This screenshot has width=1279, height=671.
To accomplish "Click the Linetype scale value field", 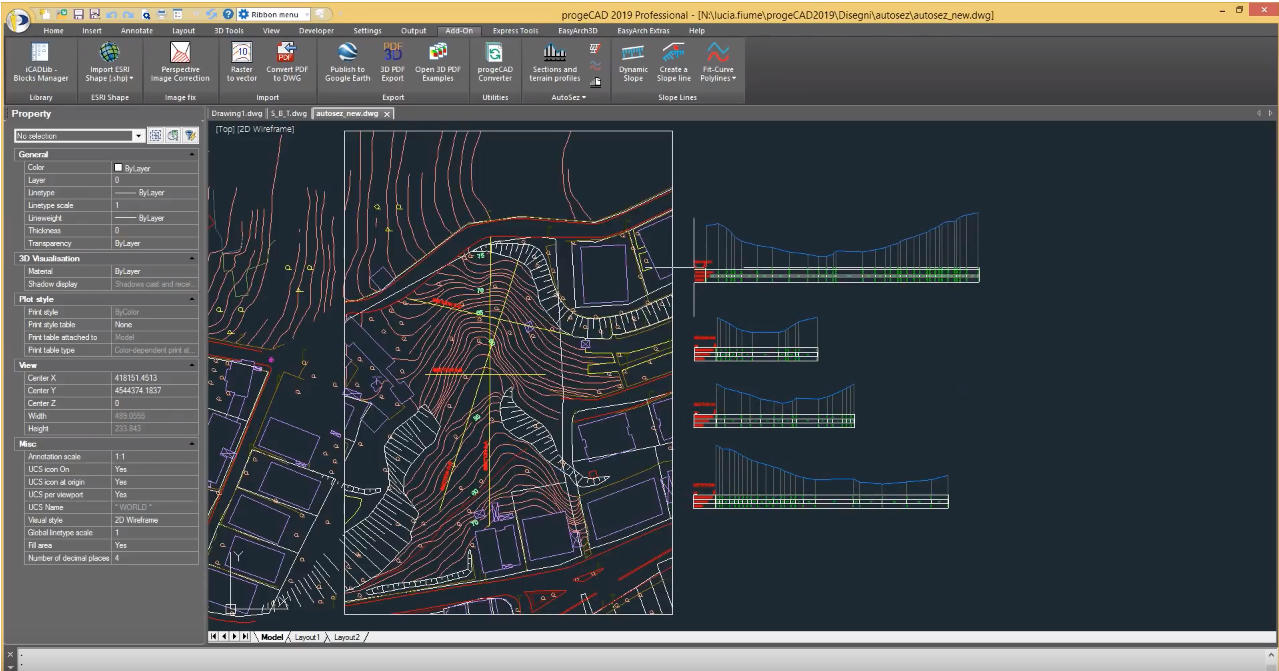I will click(x=155, y=206).
